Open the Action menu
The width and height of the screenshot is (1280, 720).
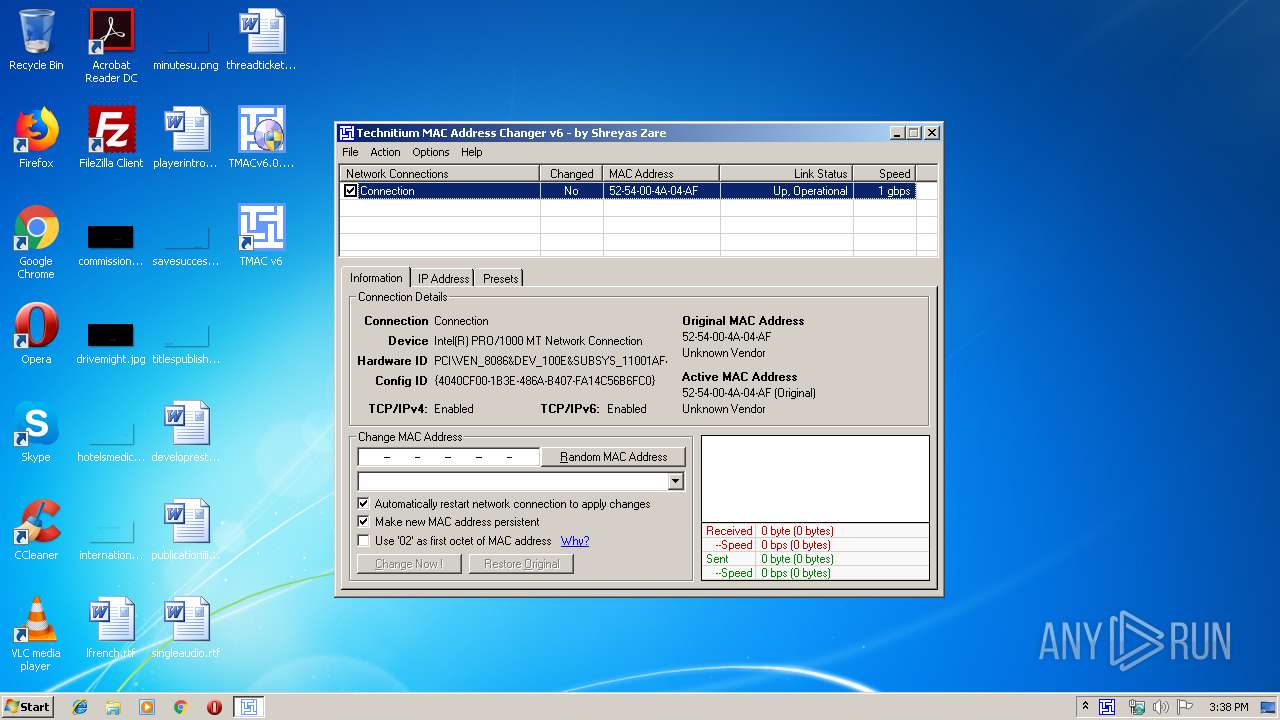(x=385, y=152)
